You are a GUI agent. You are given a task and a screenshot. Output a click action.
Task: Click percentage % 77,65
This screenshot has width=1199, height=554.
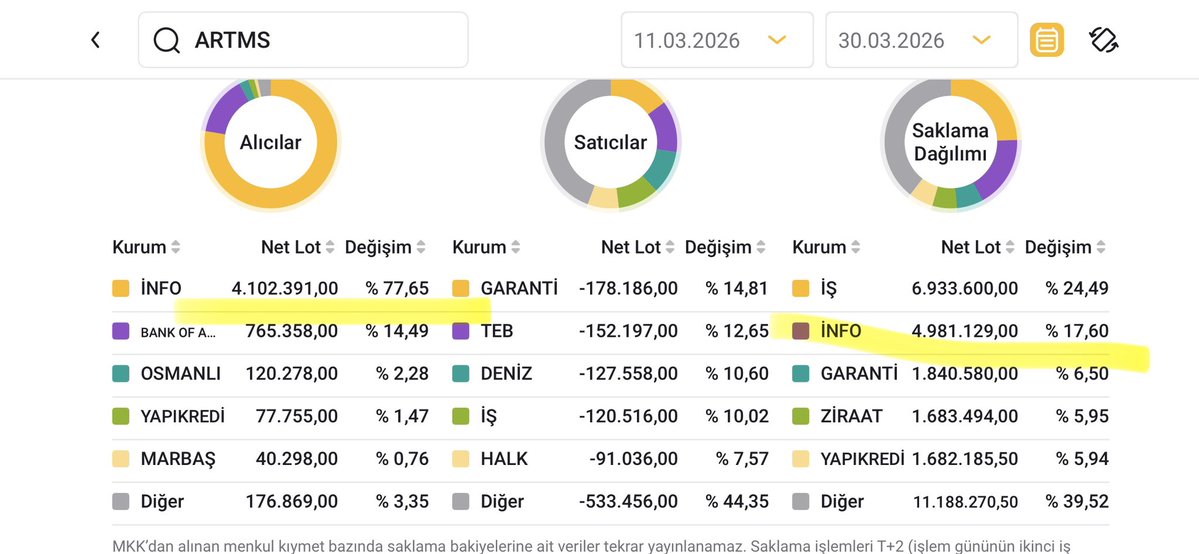(397, 288)
